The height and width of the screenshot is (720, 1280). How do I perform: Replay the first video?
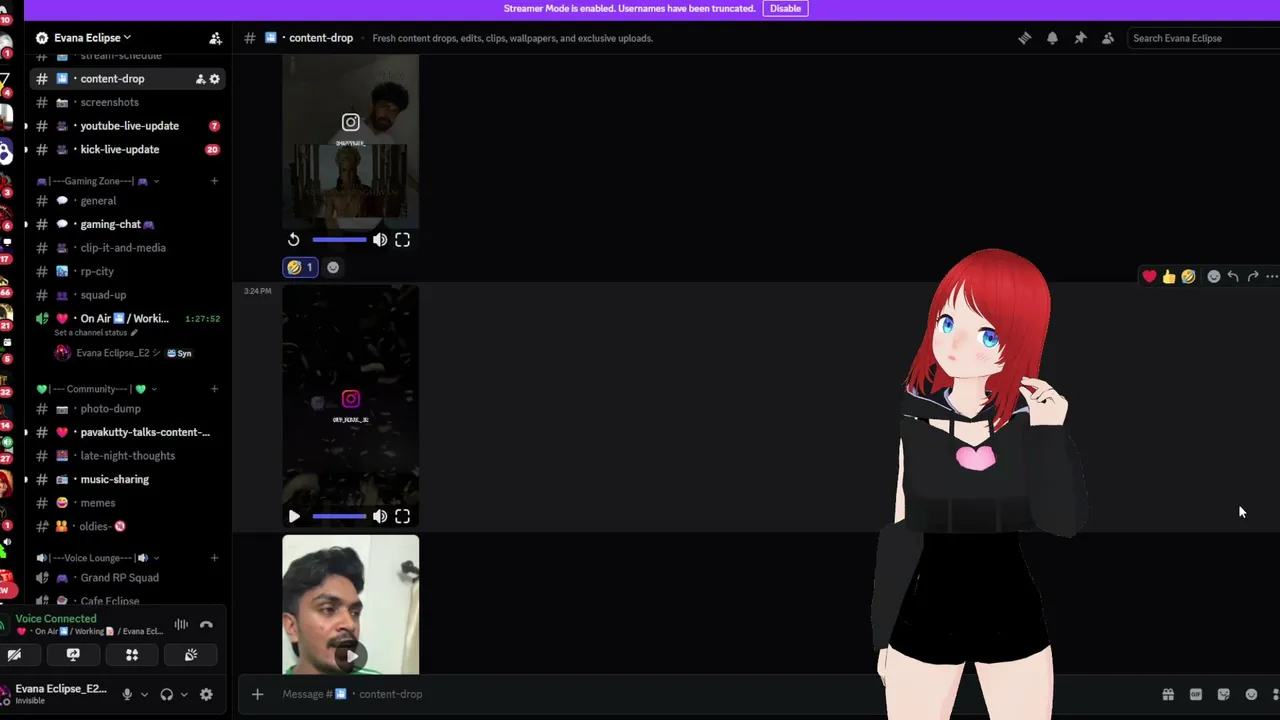coord(294,240)
